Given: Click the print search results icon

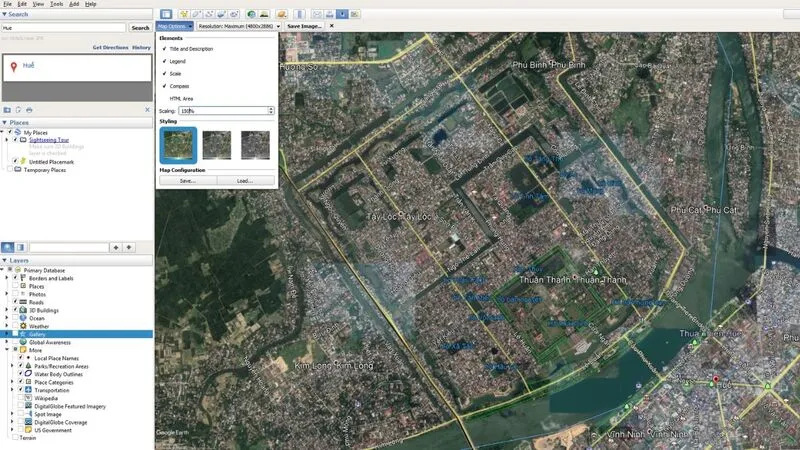Looking at the screenshot, I should (29, 110).
